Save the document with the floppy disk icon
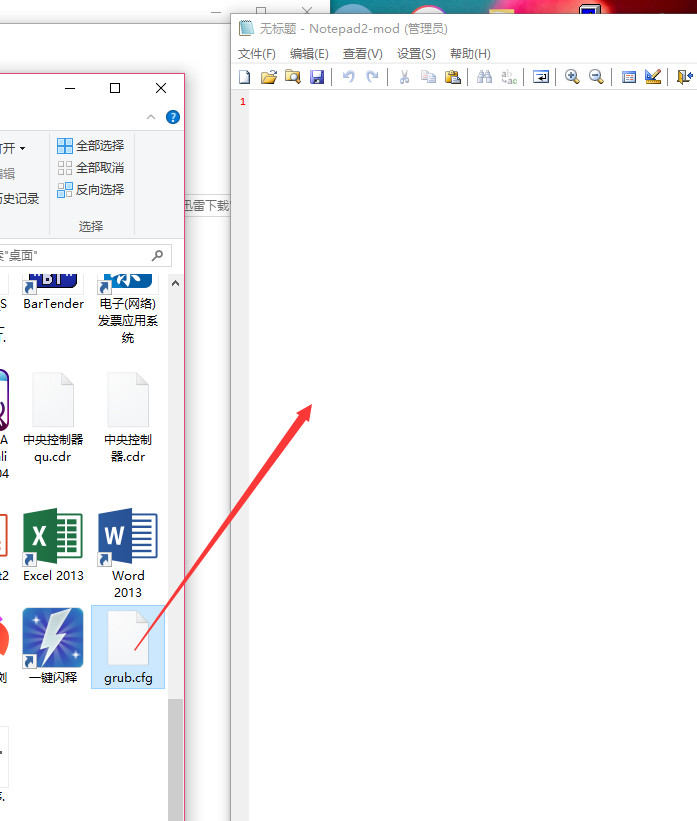This screenshot has width=697, height=821. click(317, 77)
